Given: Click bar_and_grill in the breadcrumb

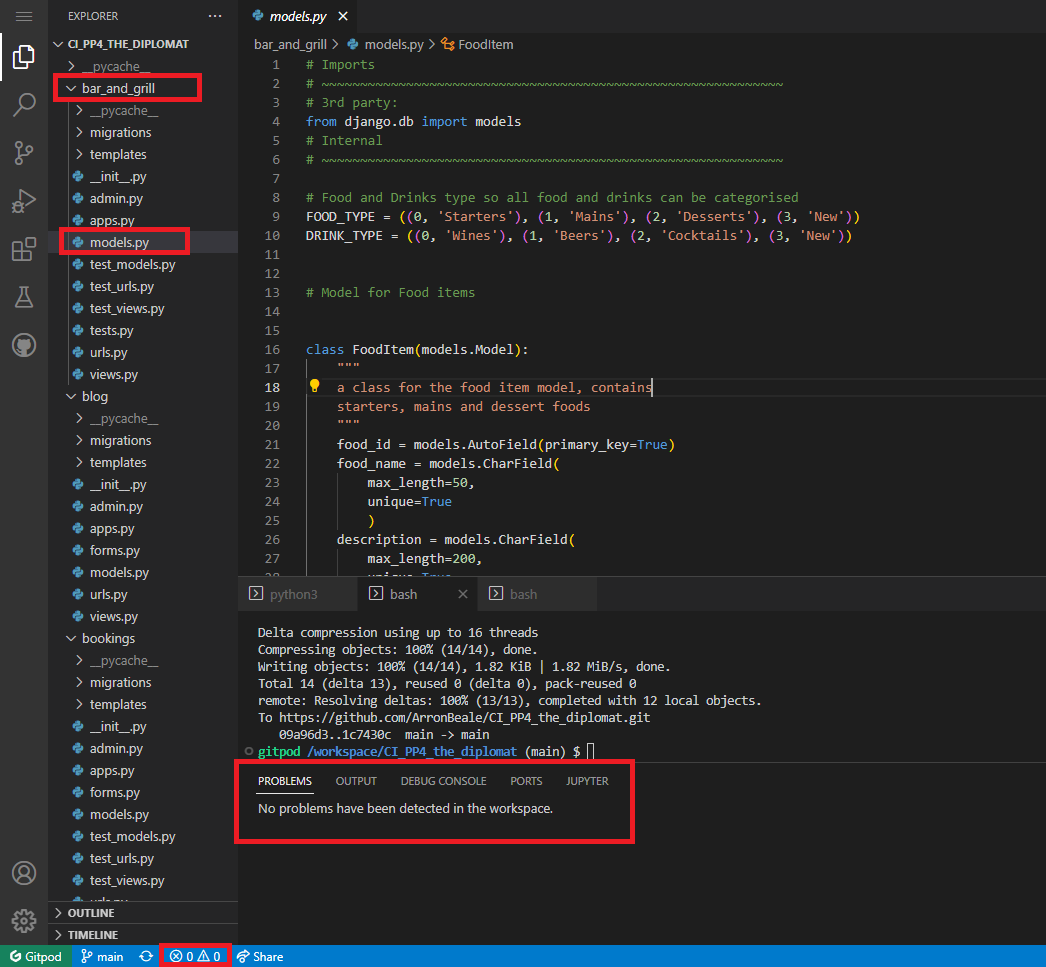Looking at the screenshot, I should click(x=290, y=44).
